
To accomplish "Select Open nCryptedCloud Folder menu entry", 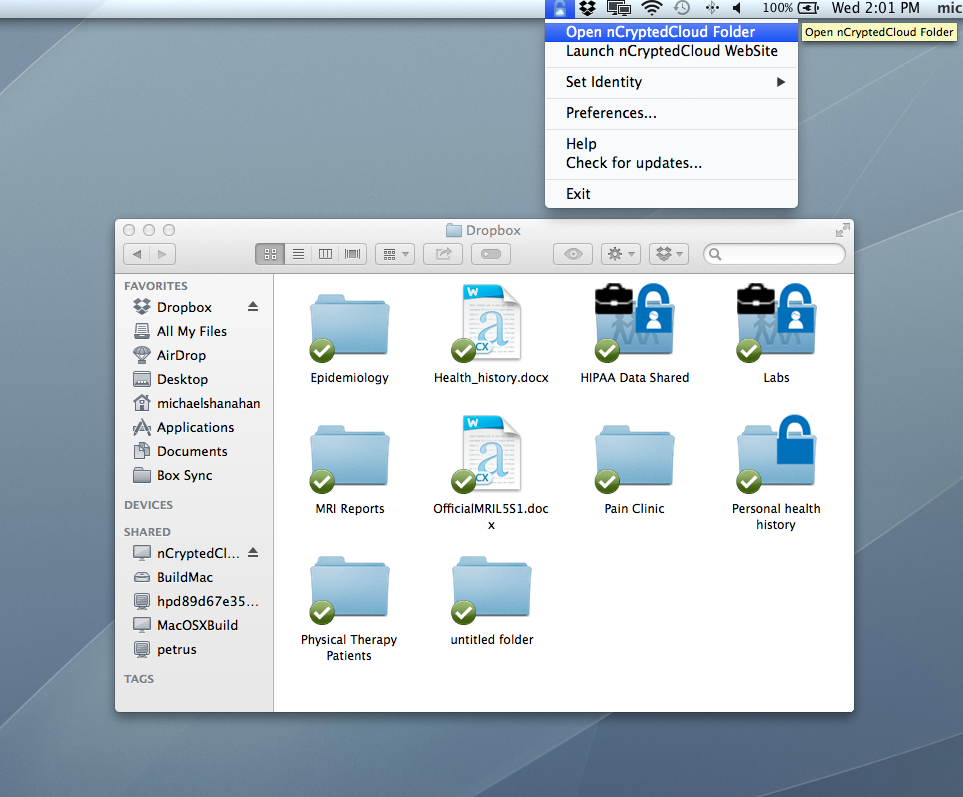I will tap(671, 32).
